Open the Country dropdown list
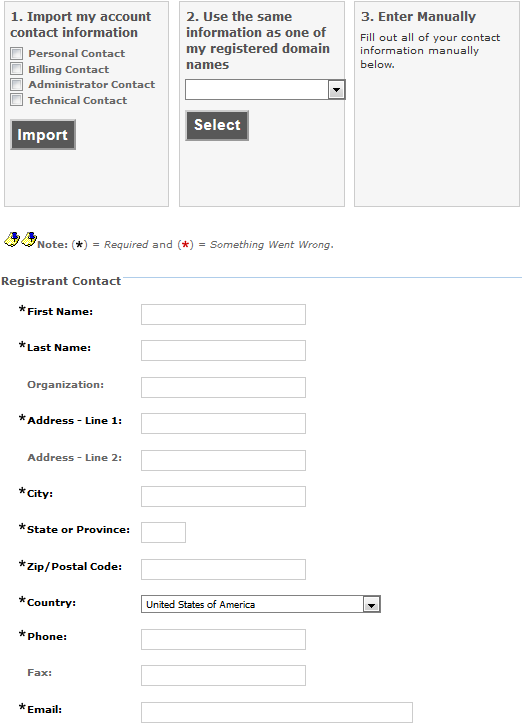522x728 pixels. point(261,604)
